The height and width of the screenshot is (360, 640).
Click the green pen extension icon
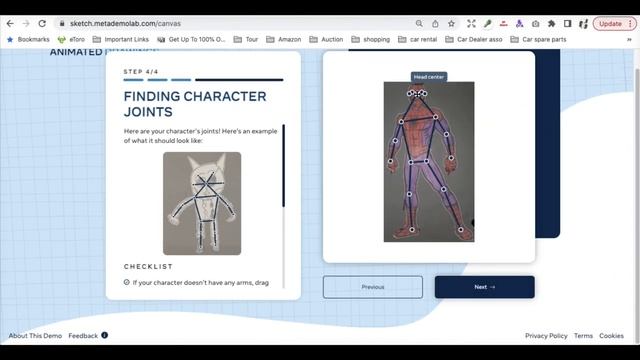pyautogui.click(x=487, y=24)
